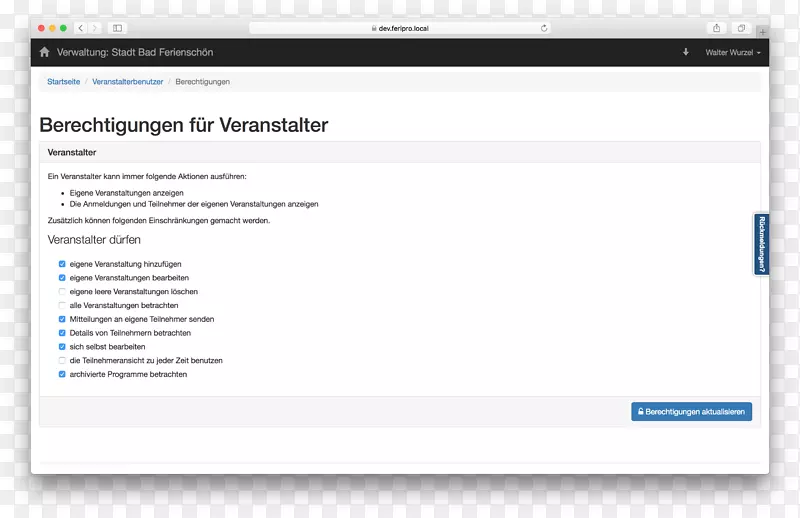Show all tabs overview icon
The image size is (800, 518).
coord(742,28)
